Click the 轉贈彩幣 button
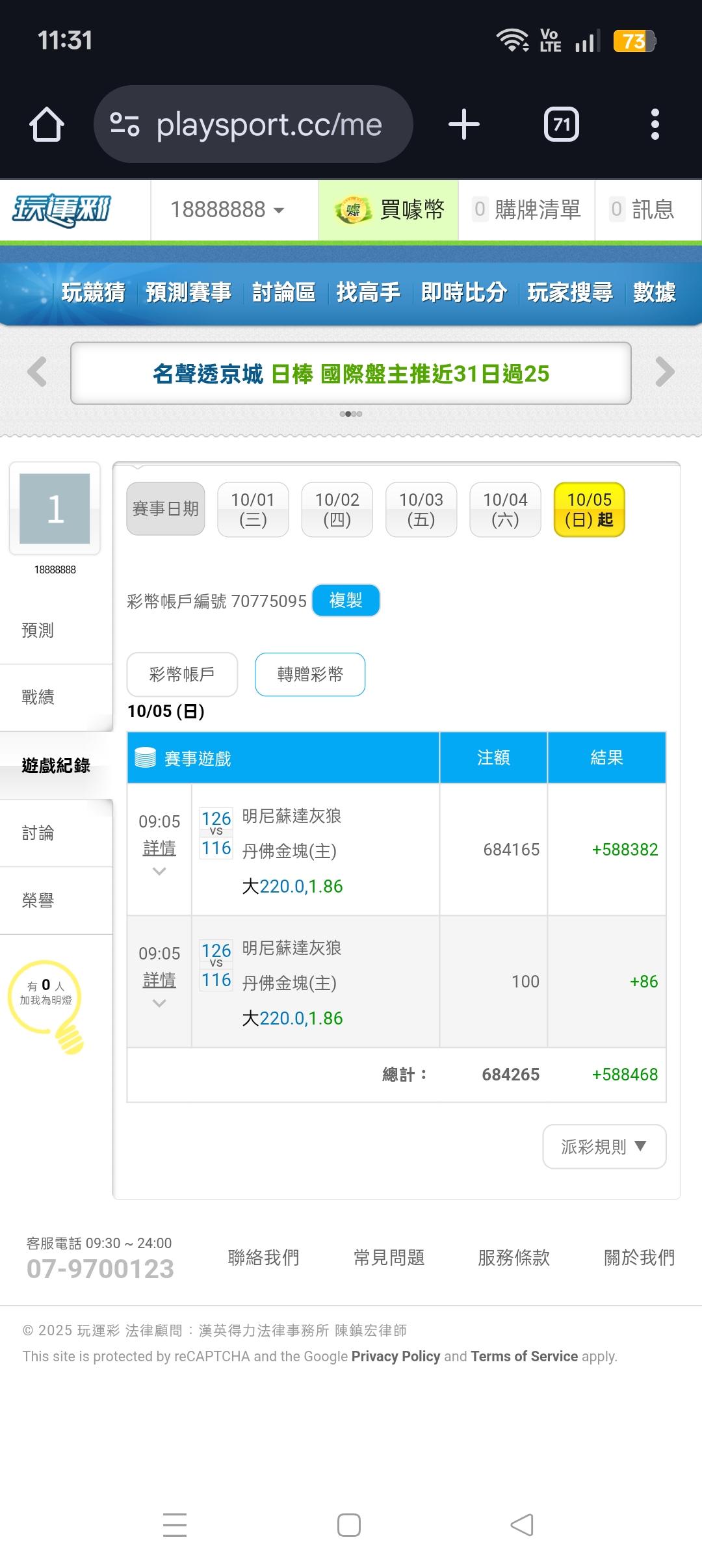Image resolution: width=702 pixels, height=1568 pixels. [310, 674]
